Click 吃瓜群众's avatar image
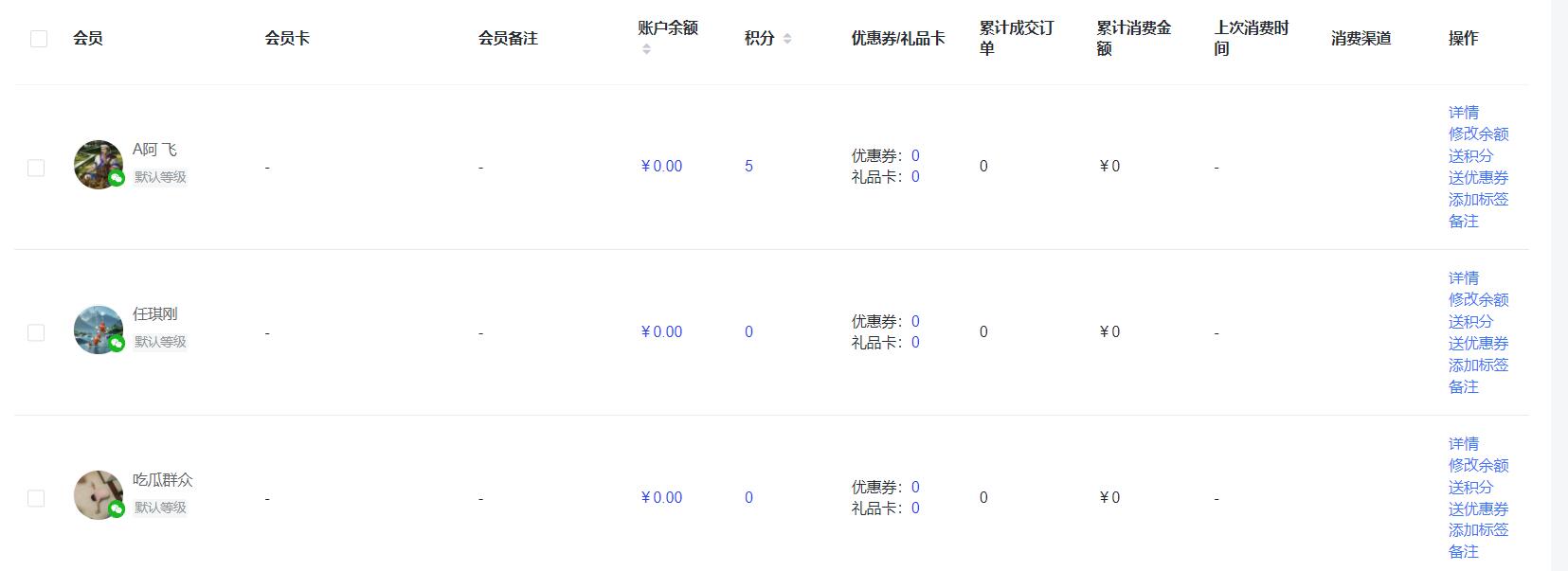The height and width of the screenshot is (571, 1568). tap(98, 495)
